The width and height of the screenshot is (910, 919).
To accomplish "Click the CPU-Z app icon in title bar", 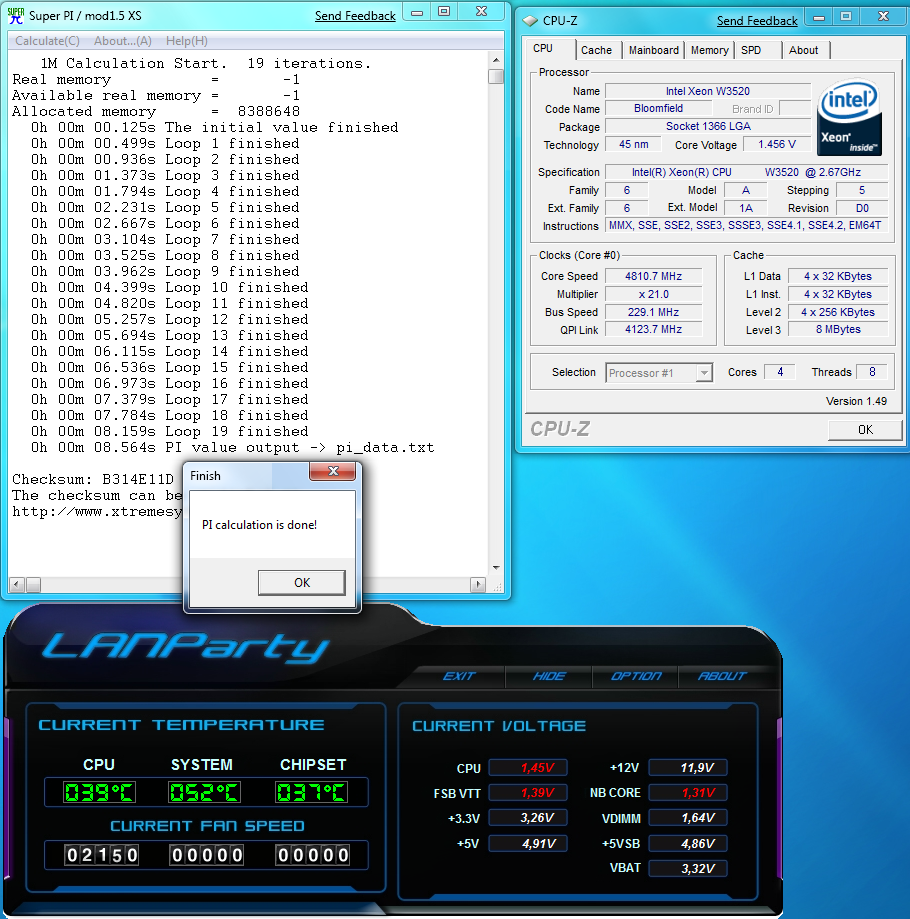I will click(x=530, y=21).
